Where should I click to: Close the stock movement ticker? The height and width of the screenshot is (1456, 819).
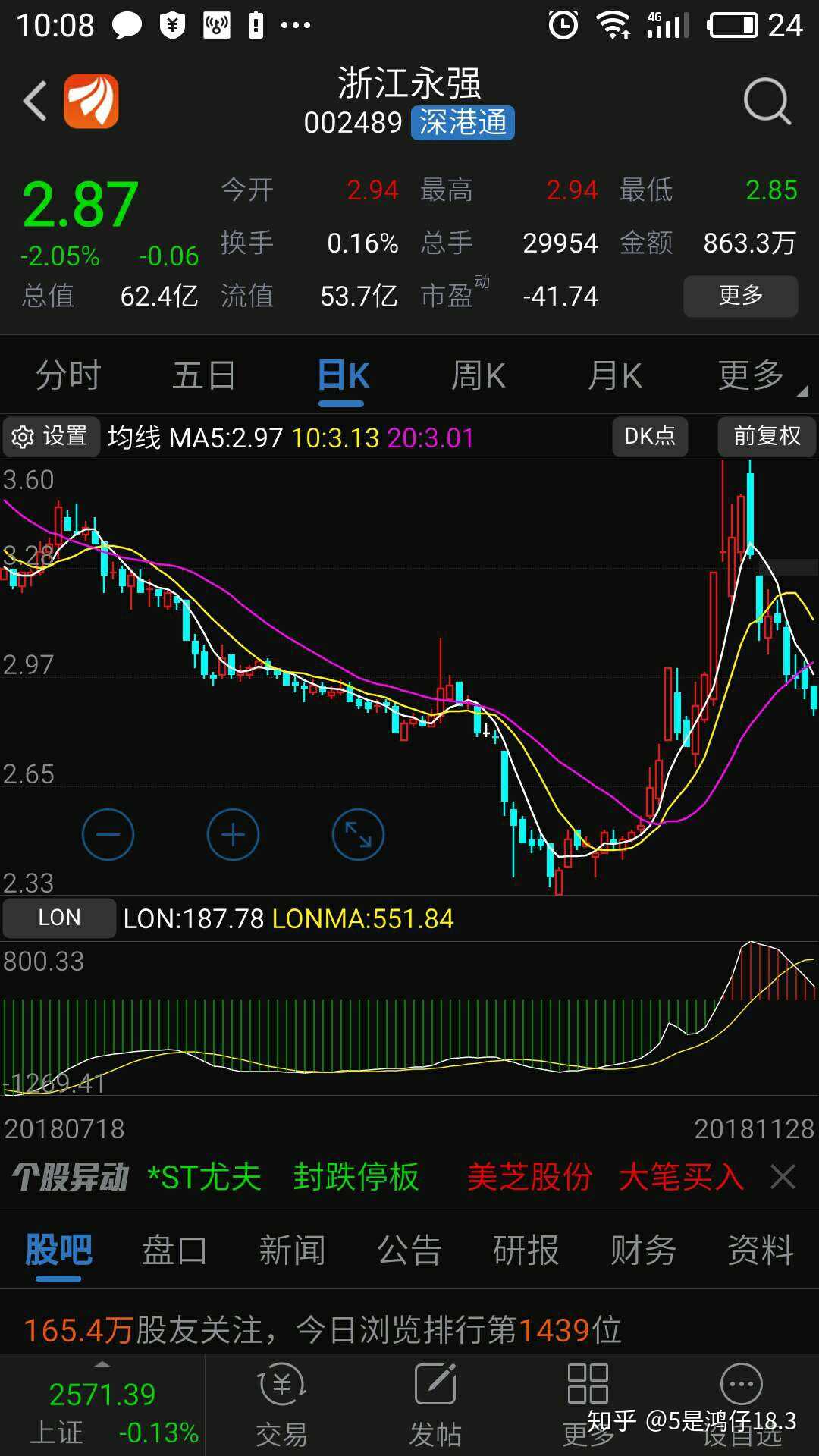[x=783, y=1177]
